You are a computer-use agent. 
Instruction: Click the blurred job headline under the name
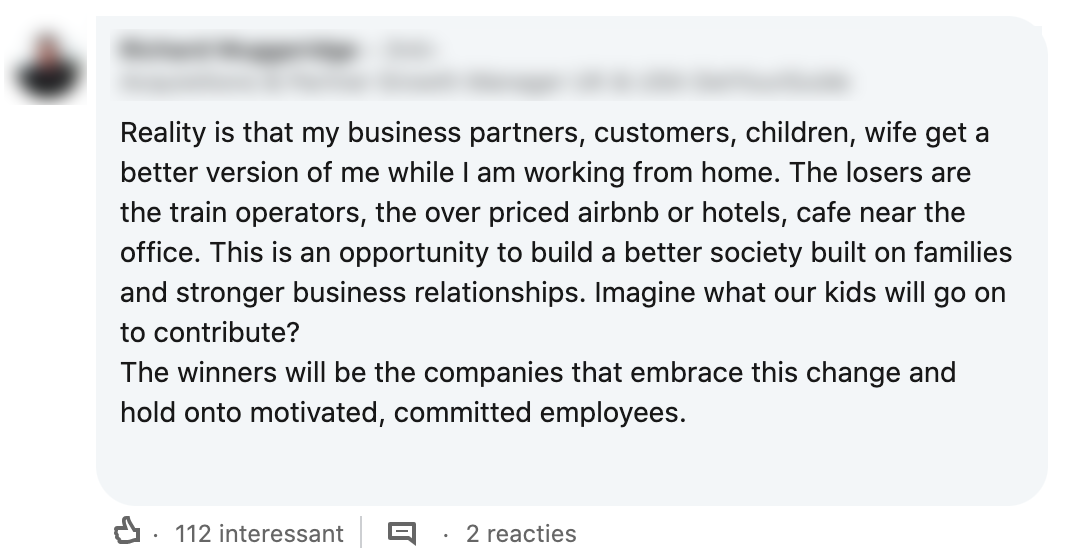[484, 79]
